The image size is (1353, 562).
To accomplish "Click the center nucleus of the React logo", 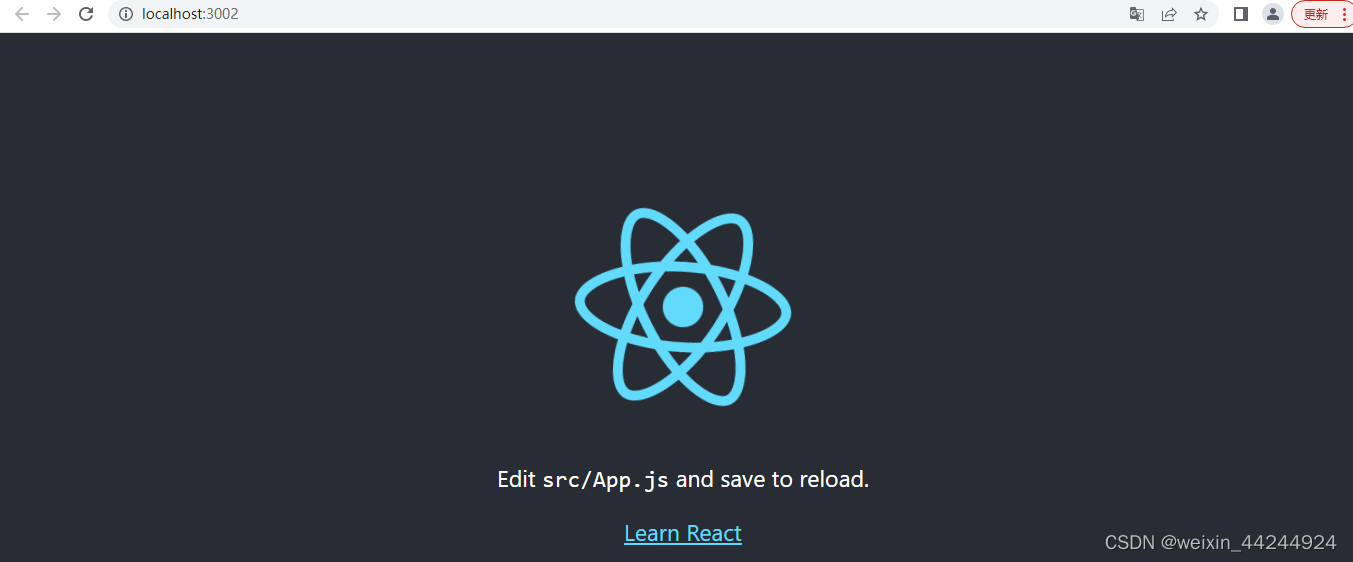I will [x=683, y=306].
